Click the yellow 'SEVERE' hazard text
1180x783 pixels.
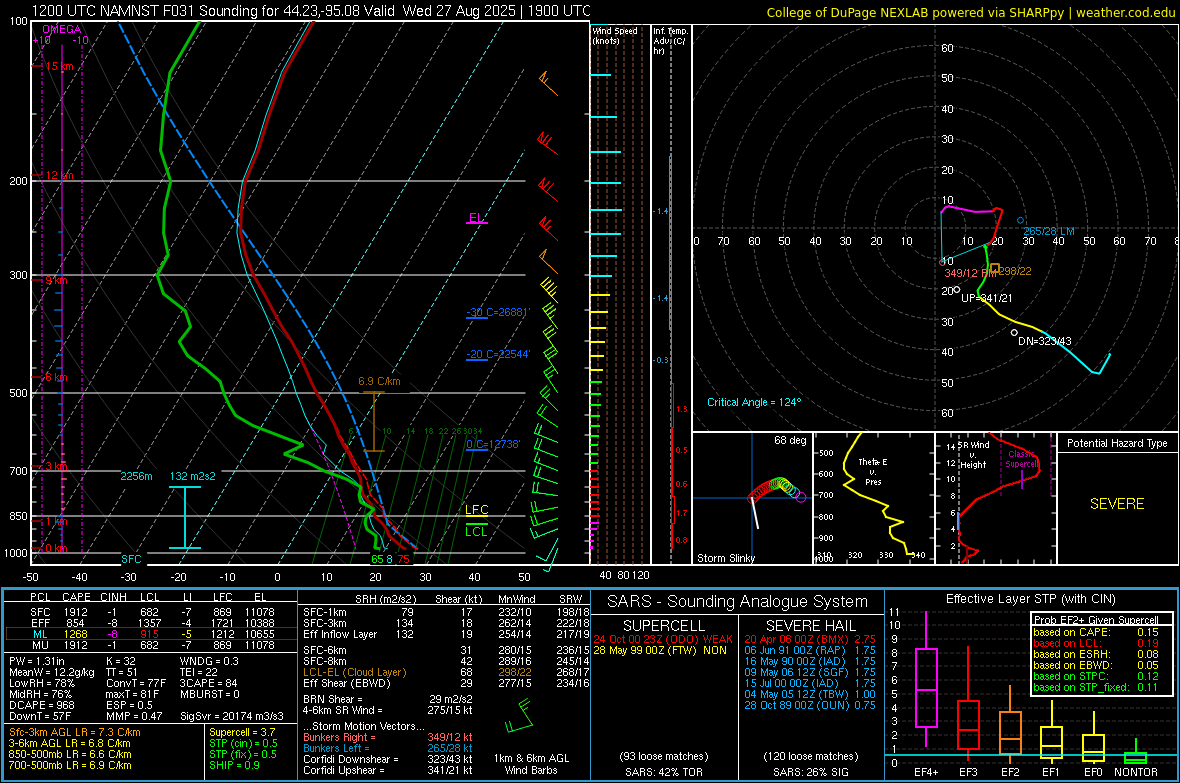pyautogui.click(x=1117, y=504)
